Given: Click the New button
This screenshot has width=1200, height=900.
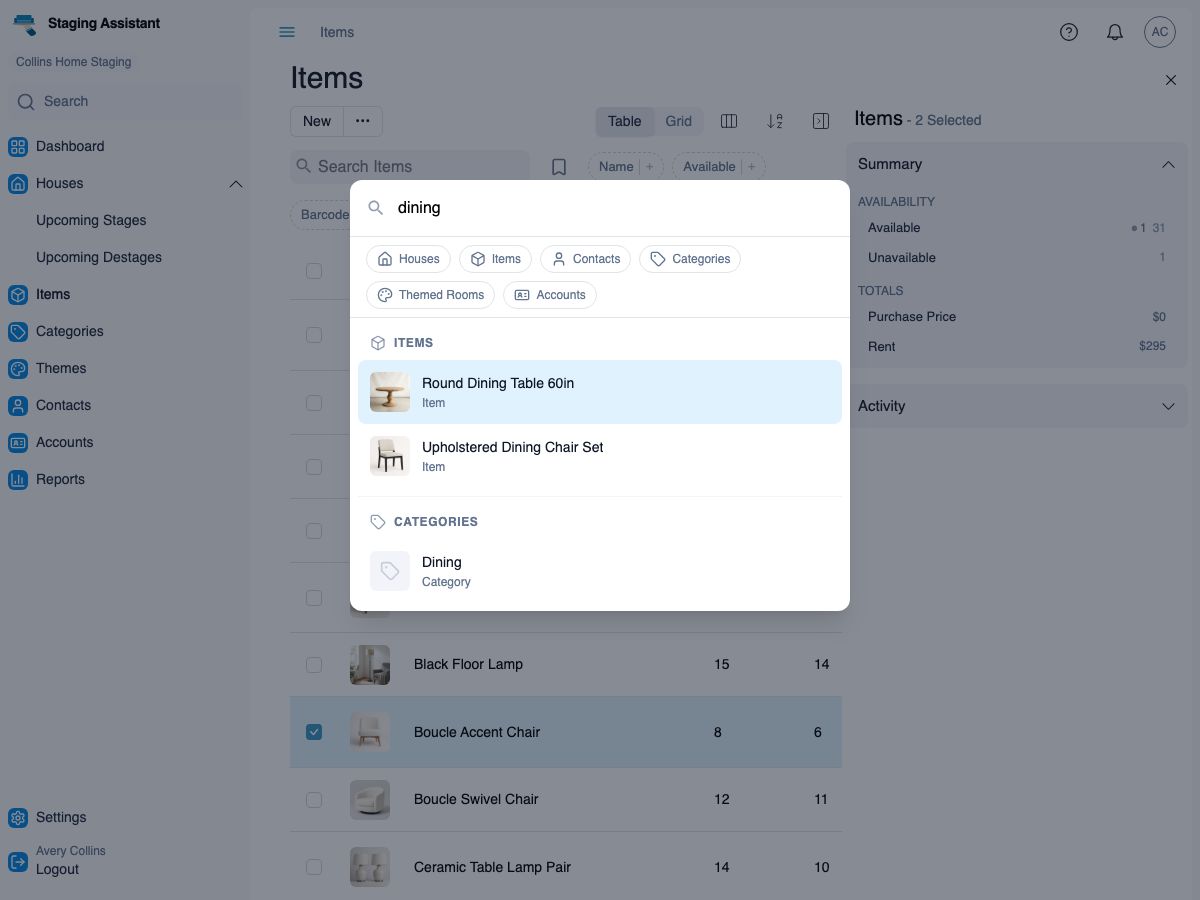Looking at the screenshot, I should click(317, 121).
